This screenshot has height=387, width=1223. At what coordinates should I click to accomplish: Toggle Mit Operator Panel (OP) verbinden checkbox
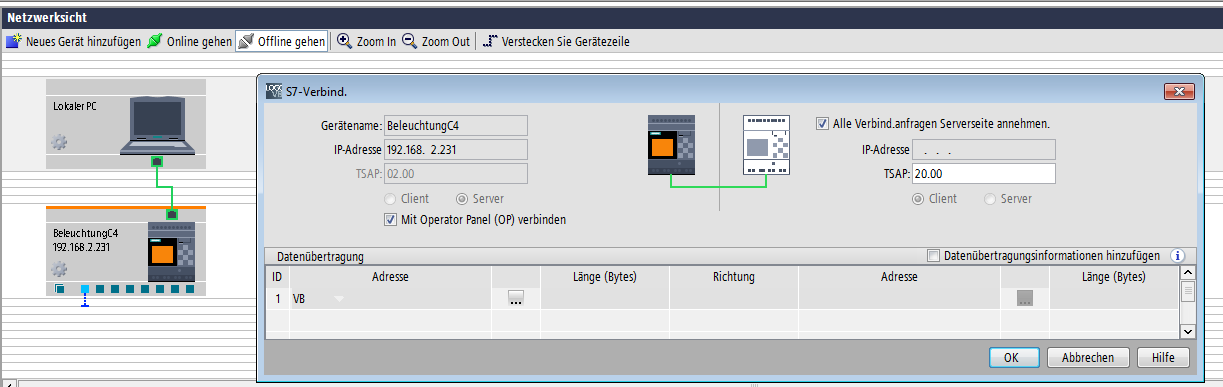point(391,219)
